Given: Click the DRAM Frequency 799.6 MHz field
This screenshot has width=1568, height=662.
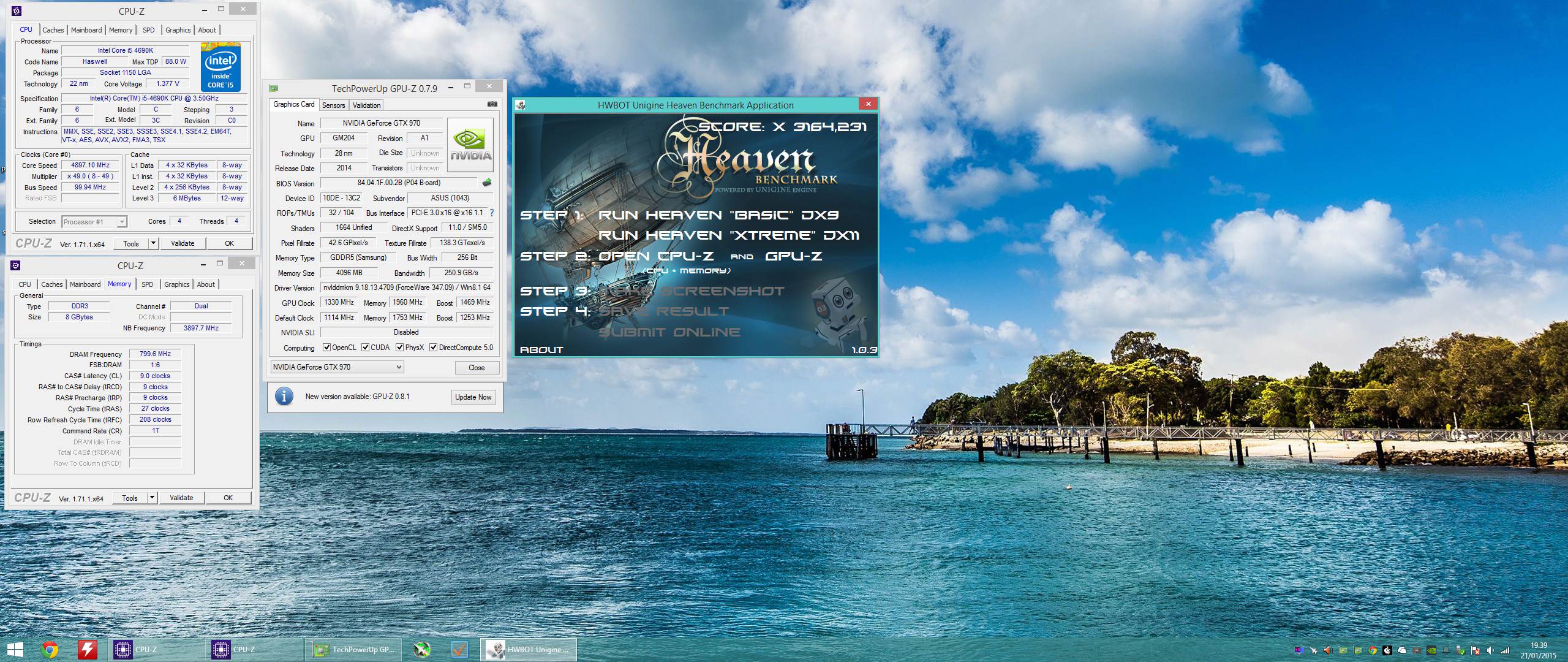Looking at the screenshot, I should (x=156, y=354).
